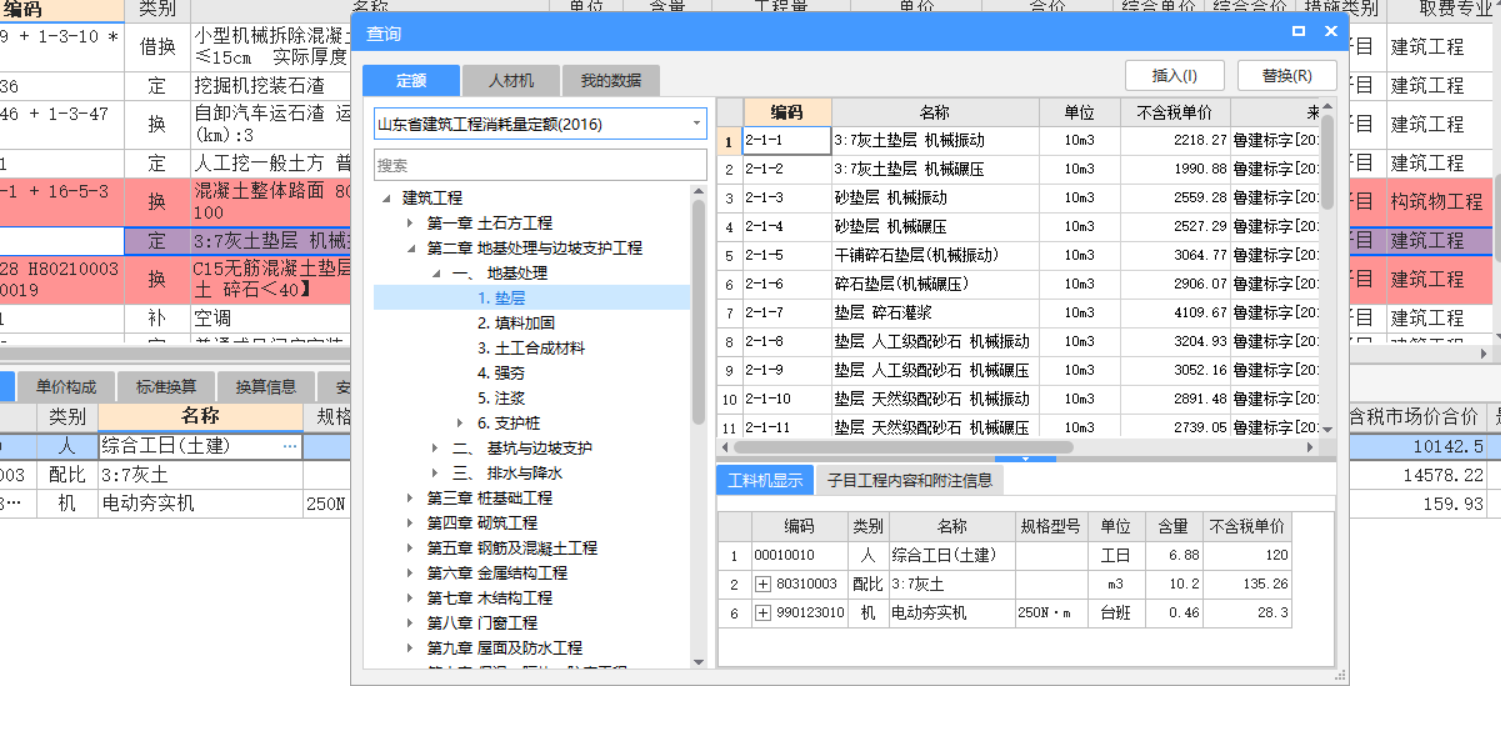Select tree item 3. 土工合成材料
Screen dimensions: 1501x744
pyautogui.click(x=531, y=348)
